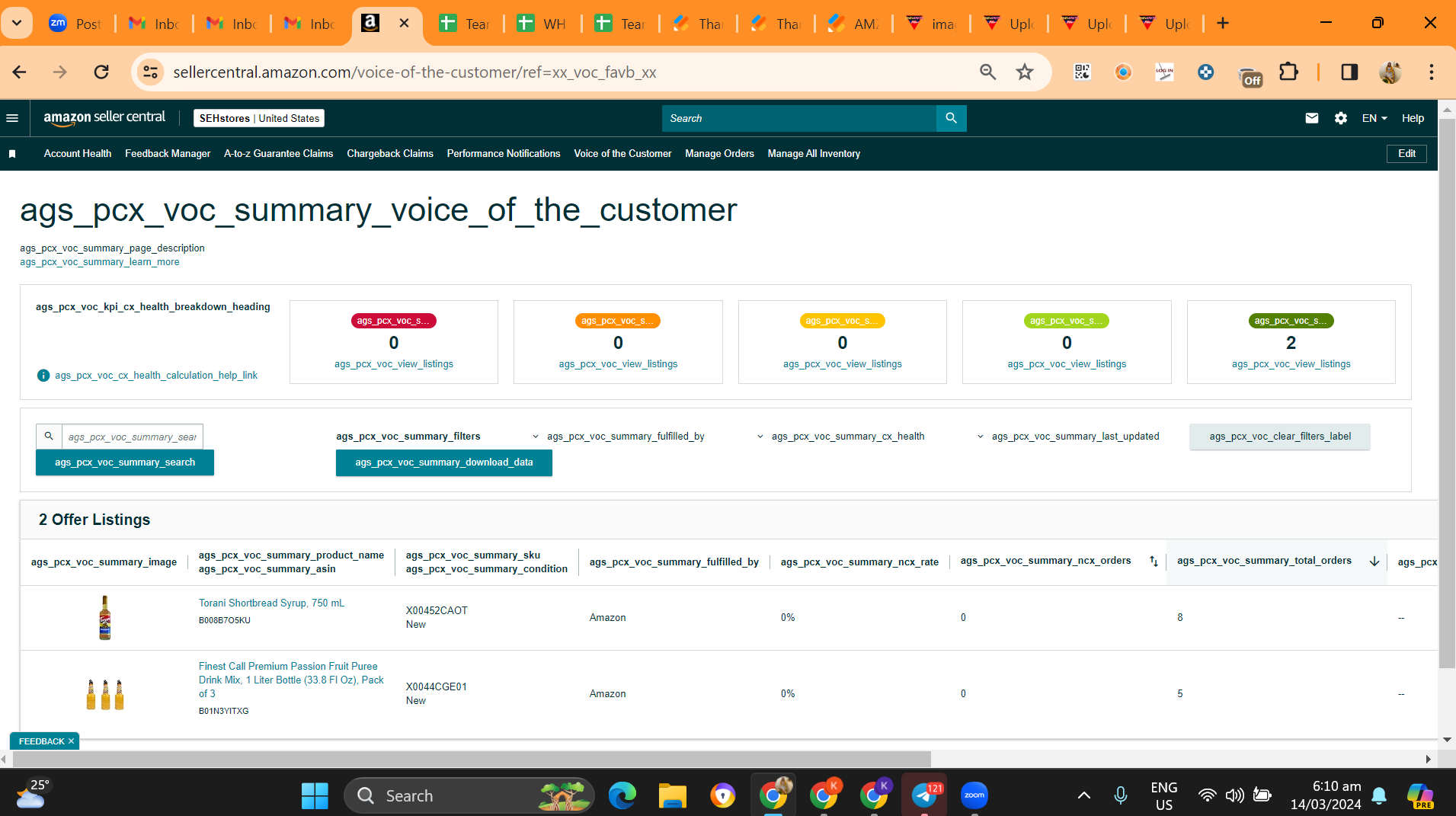Click the ags_pcx_voc_summary_search button
Viewport: 1456px width, 816px height.
coord(125,462)
